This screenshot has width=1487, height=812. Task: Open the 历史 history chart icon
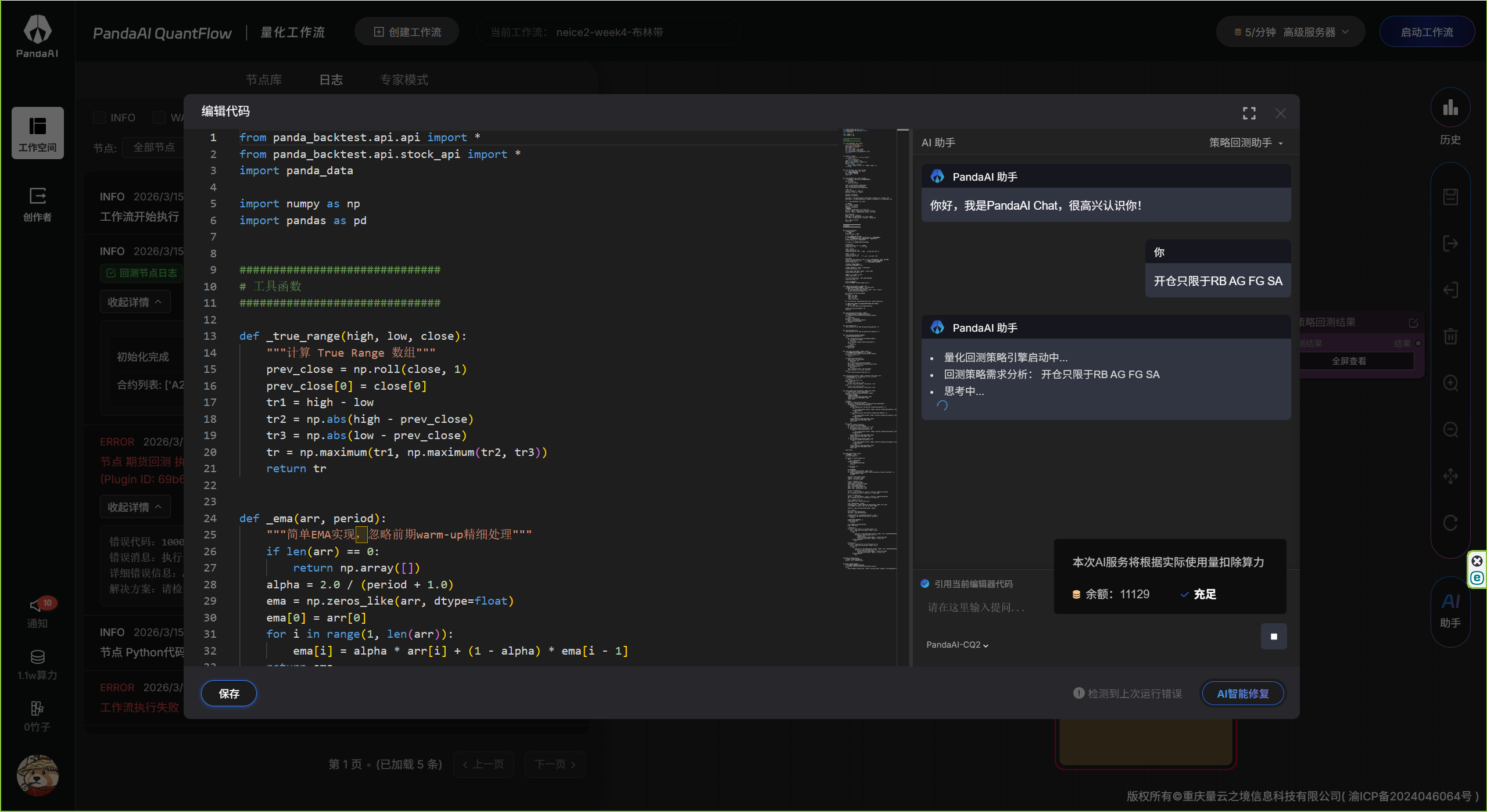coord(1450,107)
